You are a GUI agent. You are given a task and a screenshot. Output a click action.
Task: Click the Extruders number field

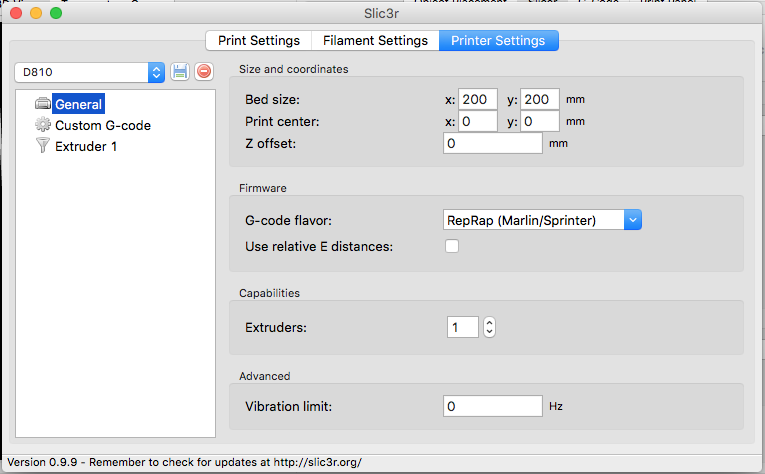pyautogui.click(x=463, y=327)
